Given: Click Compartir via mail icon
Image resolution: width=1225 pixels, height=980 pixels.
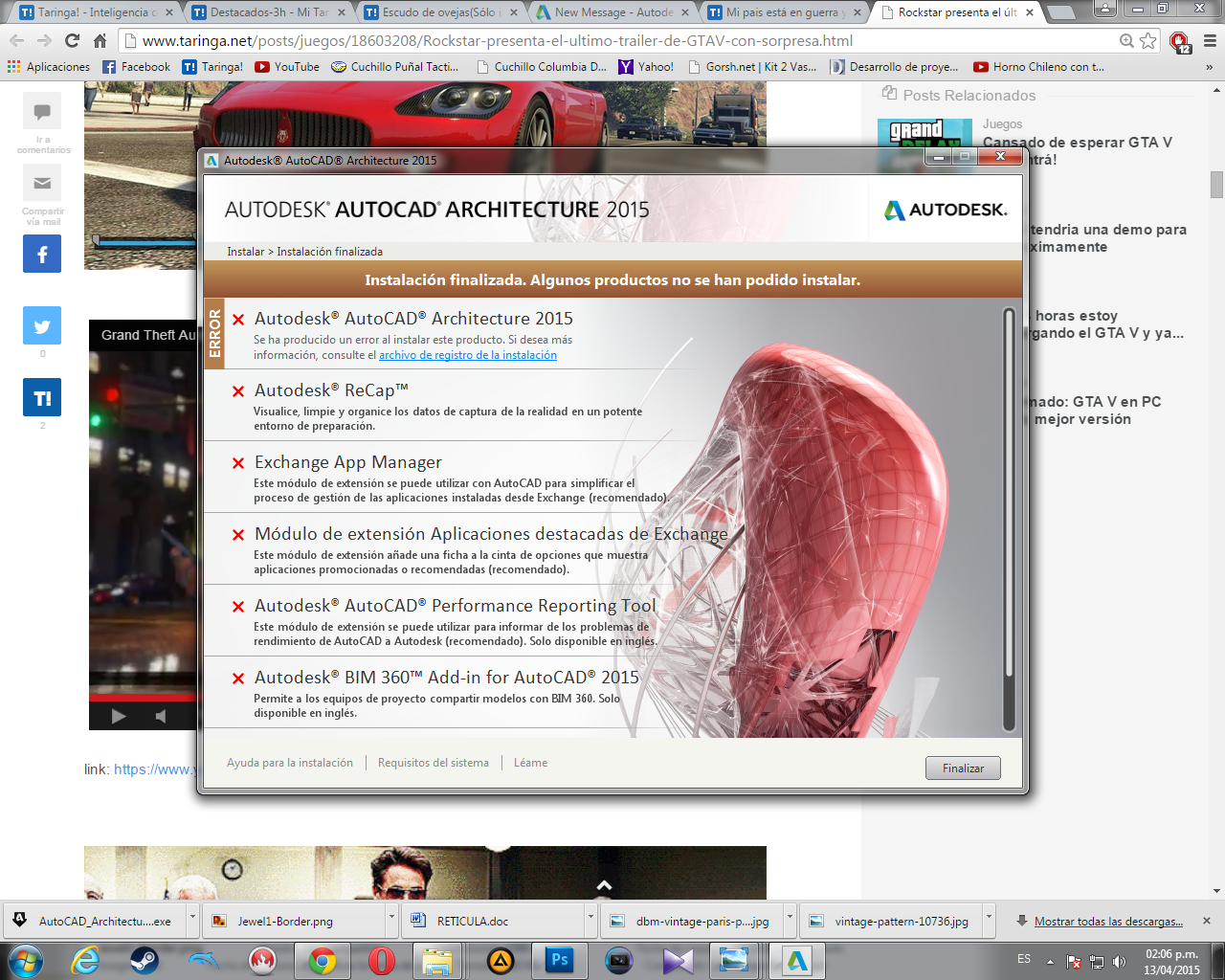Looking at the screenshot, I should tap(42, 183).
